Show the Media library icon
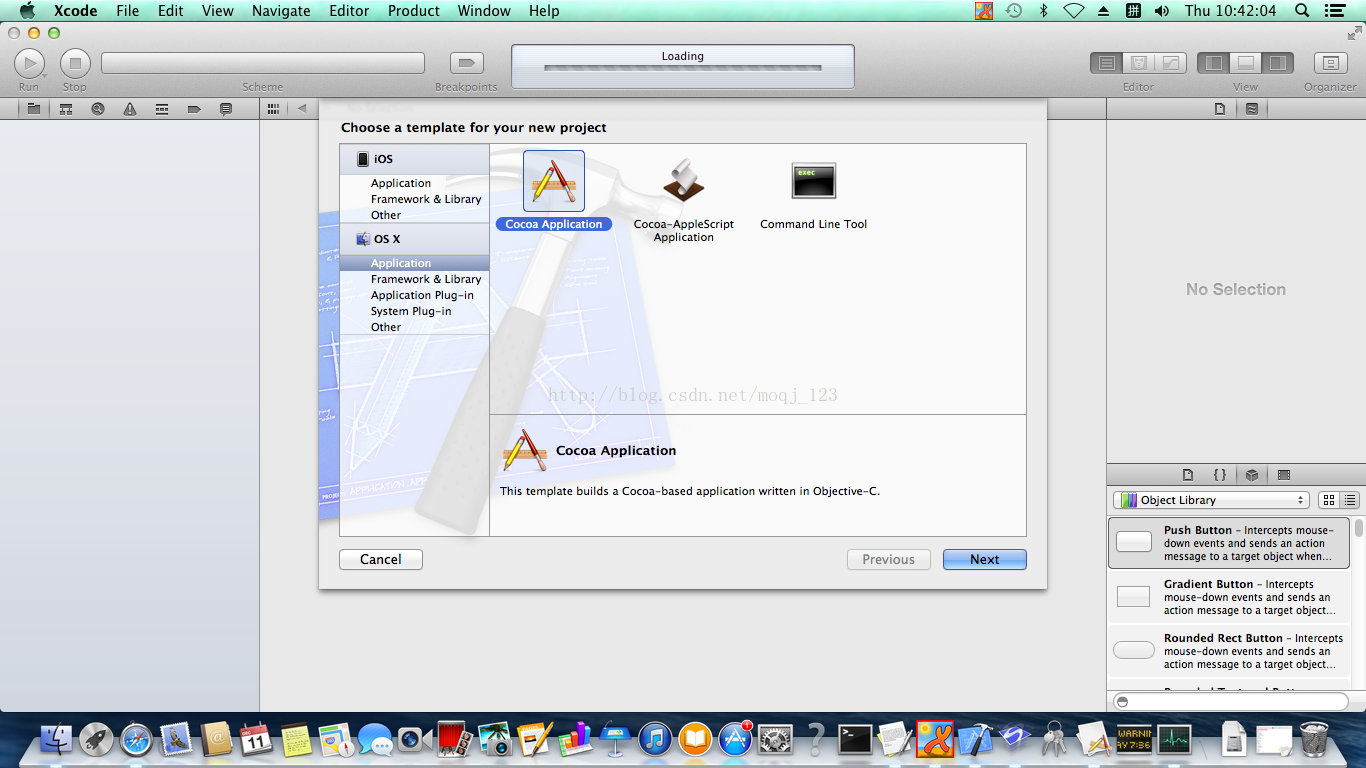This screenshot has width=1366, height=768. click(1284, 475)
